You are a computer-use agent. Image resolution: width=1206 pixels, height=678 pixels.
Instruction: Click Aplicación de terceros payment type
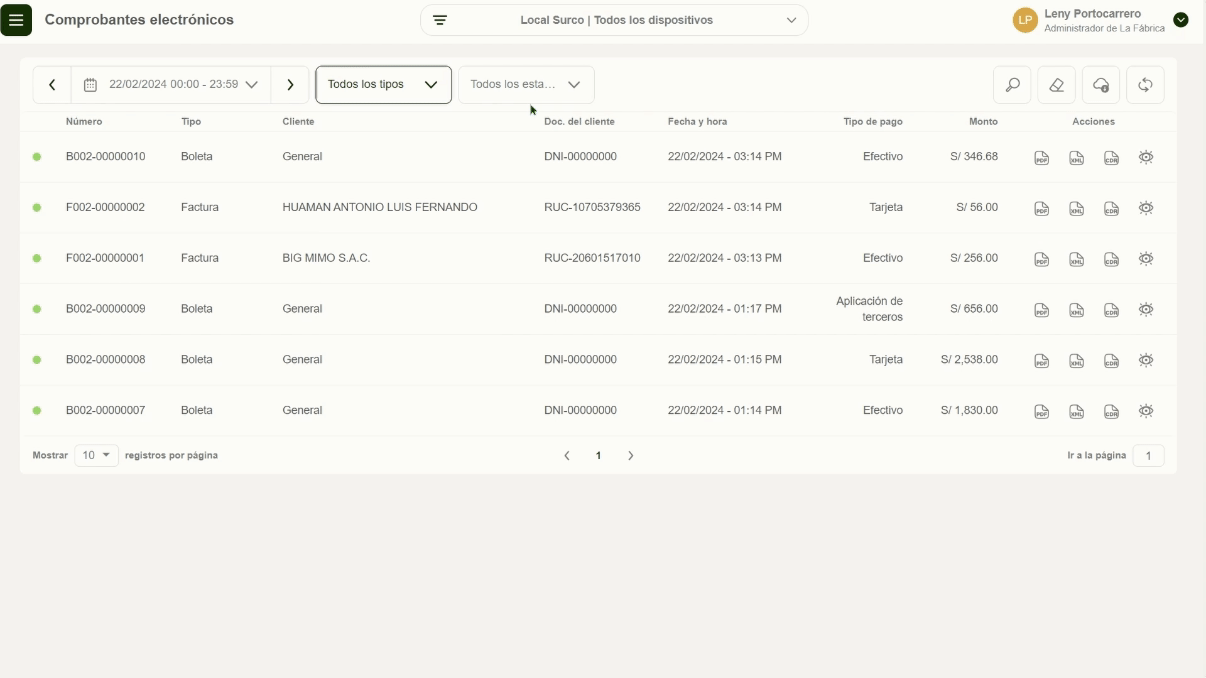click(x=869, y=309)
